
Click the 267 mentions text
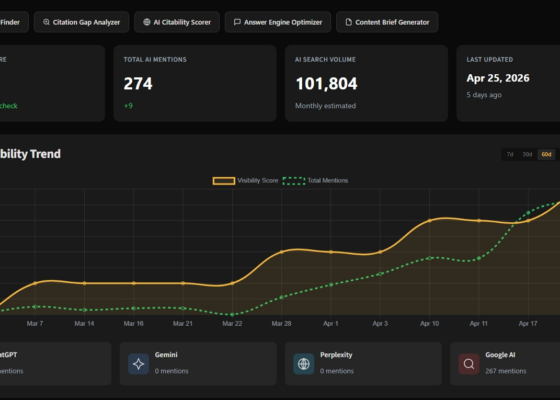coord(506,371)
